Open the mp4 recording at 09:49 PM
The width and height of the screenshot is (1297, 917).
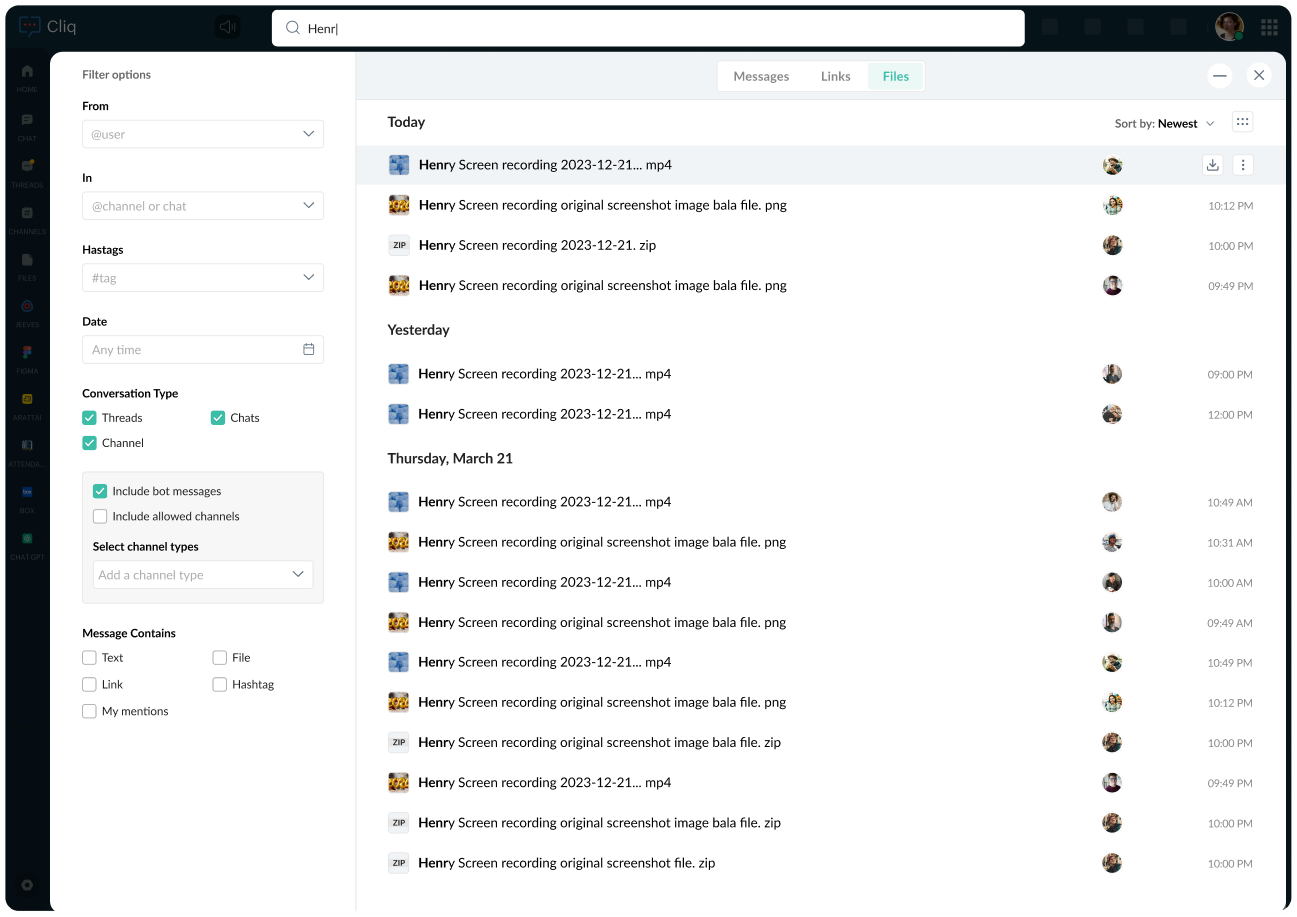[545, 783]
